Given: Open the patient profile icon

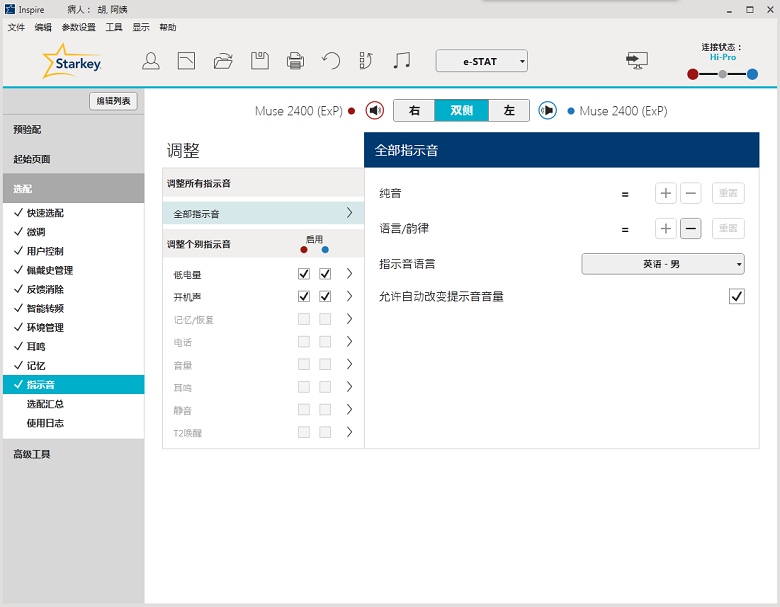Looking at the screenshot, I should [x=151, y=61].
